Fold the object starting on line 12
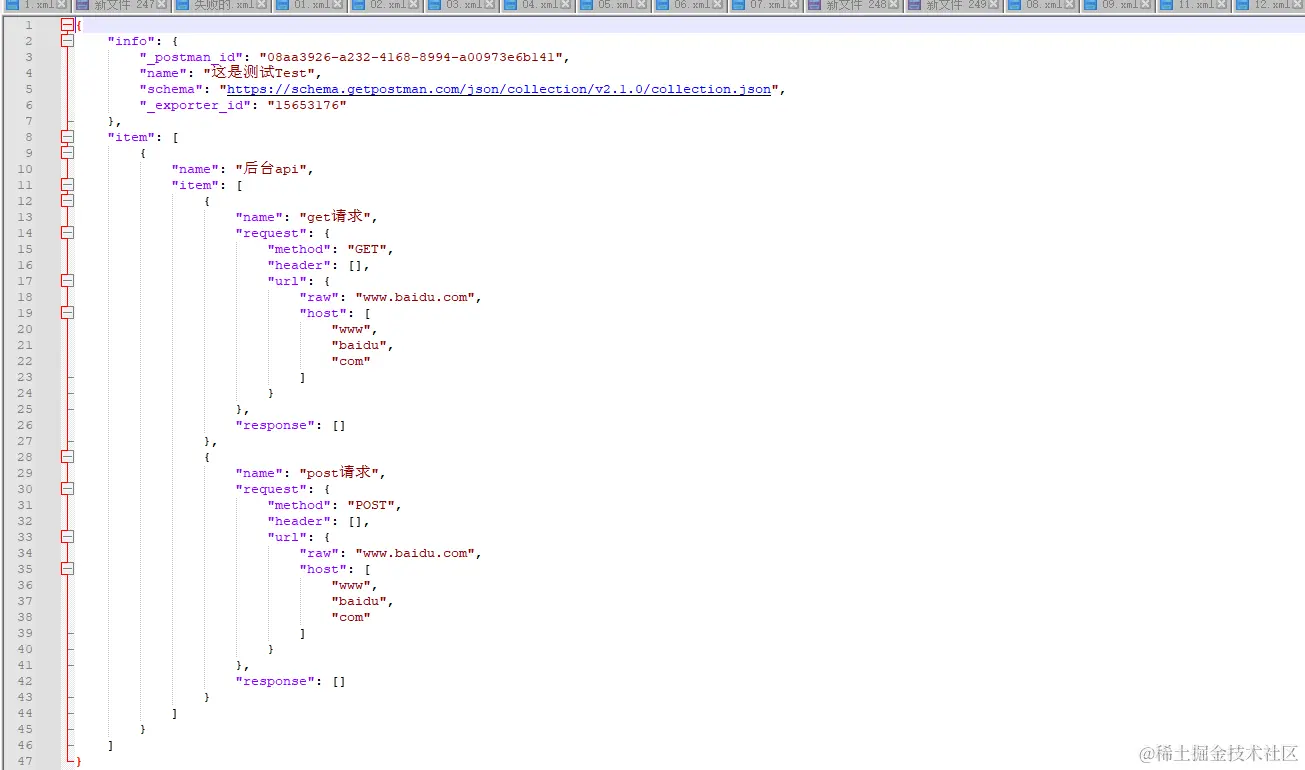 click(x=67, y=201)
